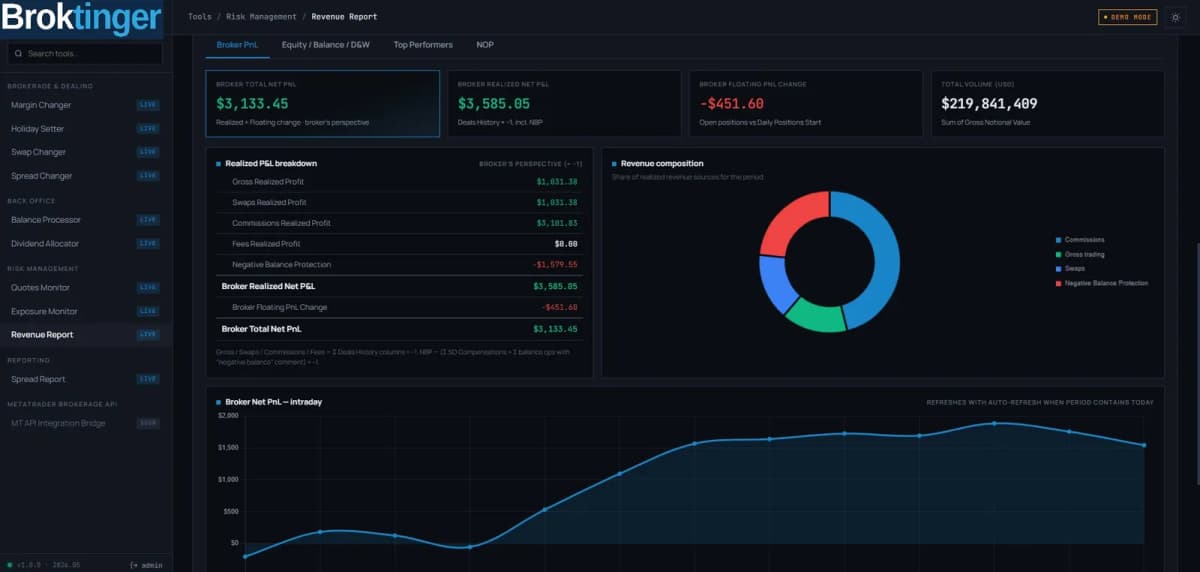This screenshot has width=1200, height=572.
Task: Focus the Search tools input field
Action: [x=85, y=53]
